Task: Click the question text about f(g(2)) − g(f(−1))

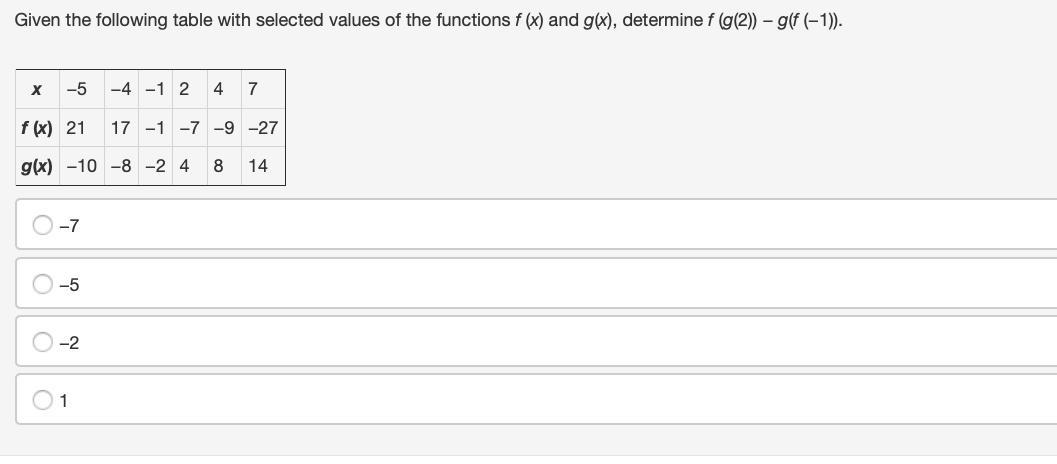Action: tap(428, 19)
